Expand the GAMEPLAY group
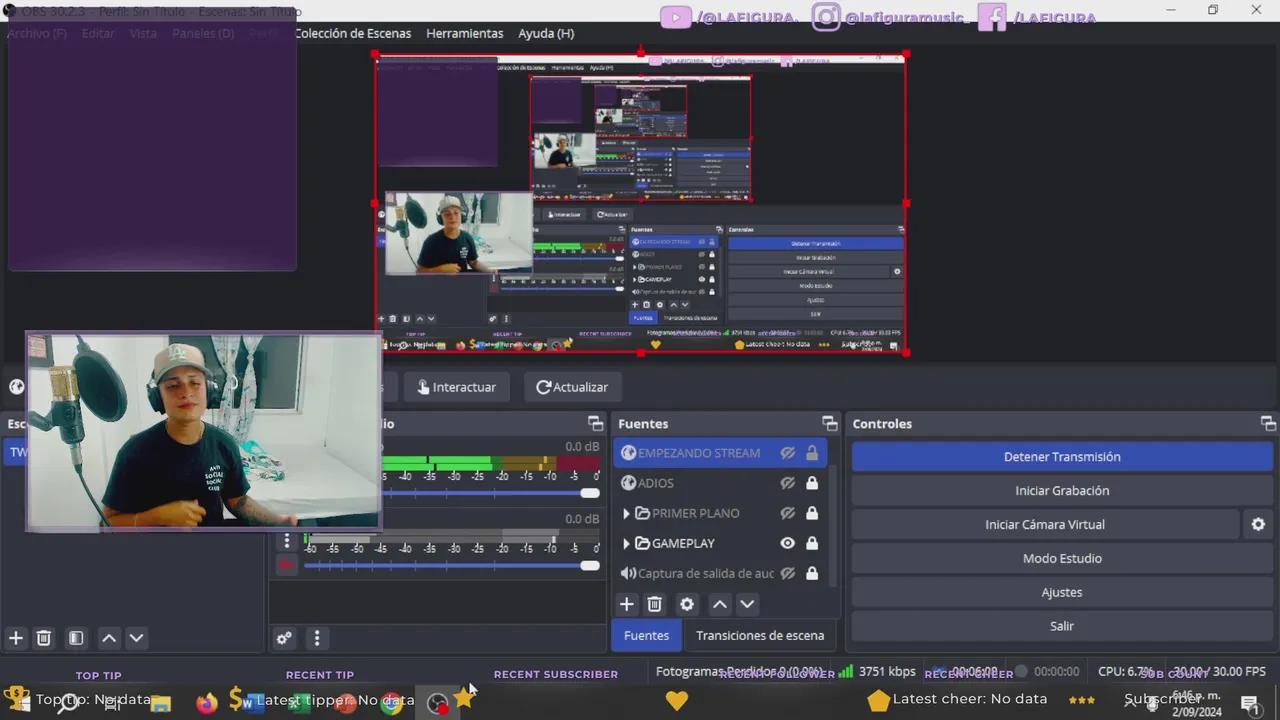 [626, 543]
